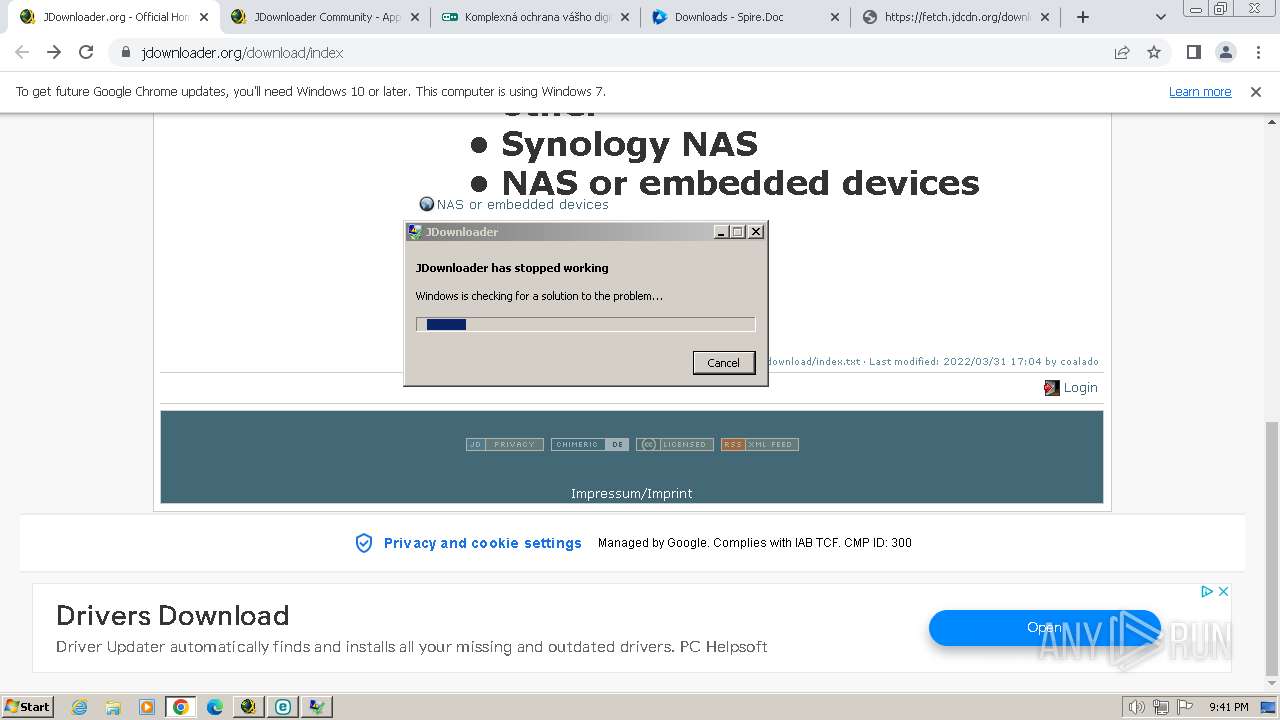Open Microsoft Edge from the taskbar

[x=215, y=707]
